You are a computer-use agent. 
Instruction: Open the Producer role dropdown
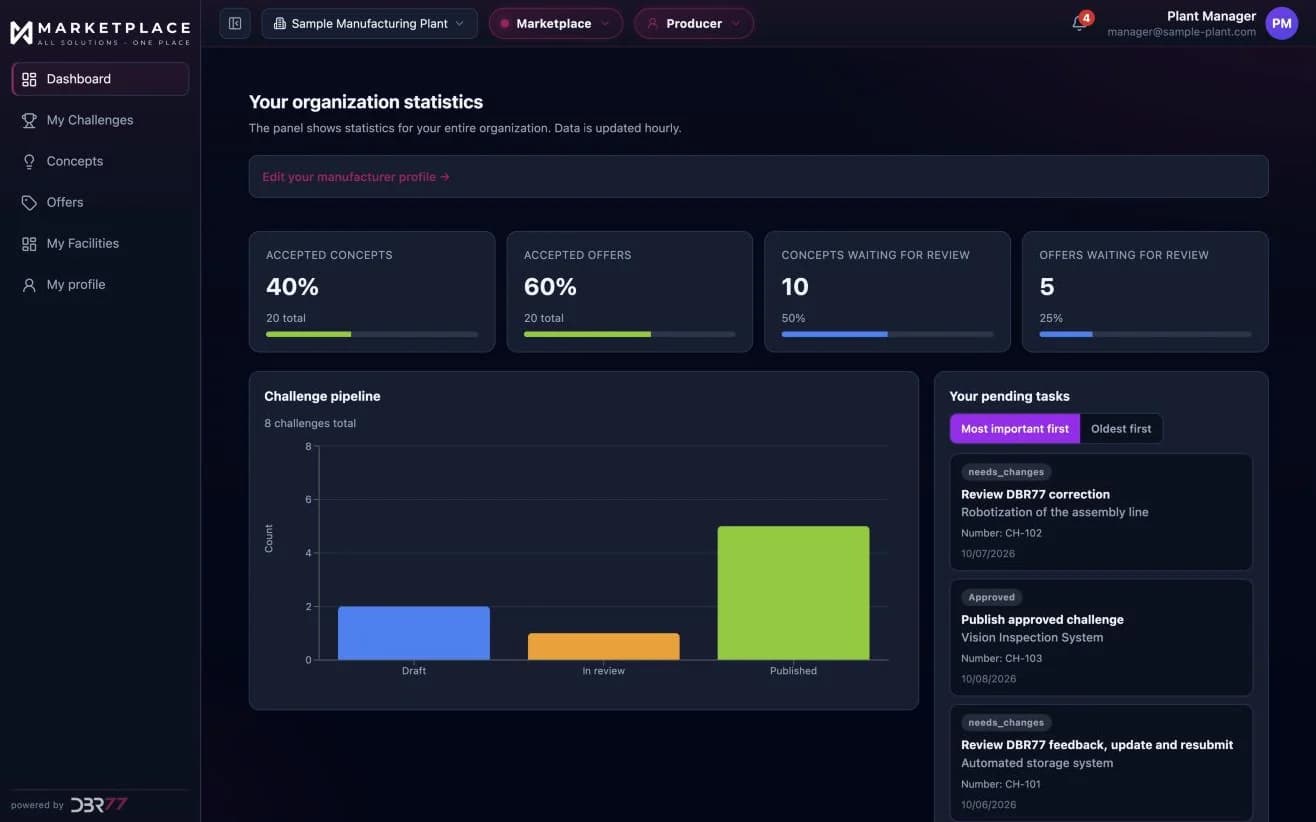[694, 23]
